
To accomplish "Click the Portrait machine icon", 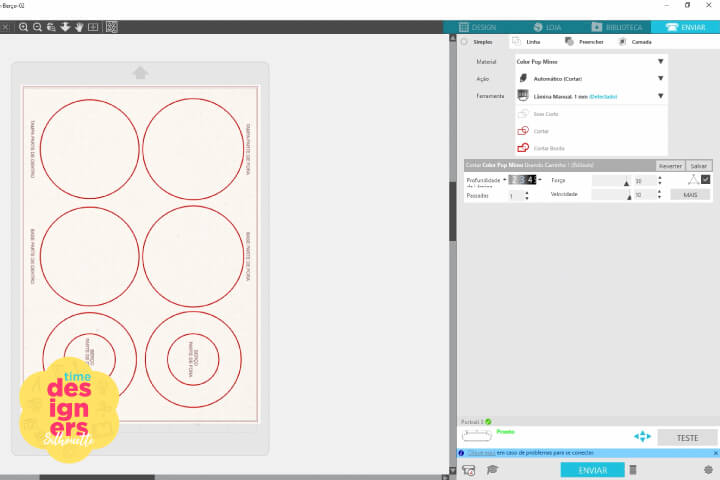I will tap(477, 434).
